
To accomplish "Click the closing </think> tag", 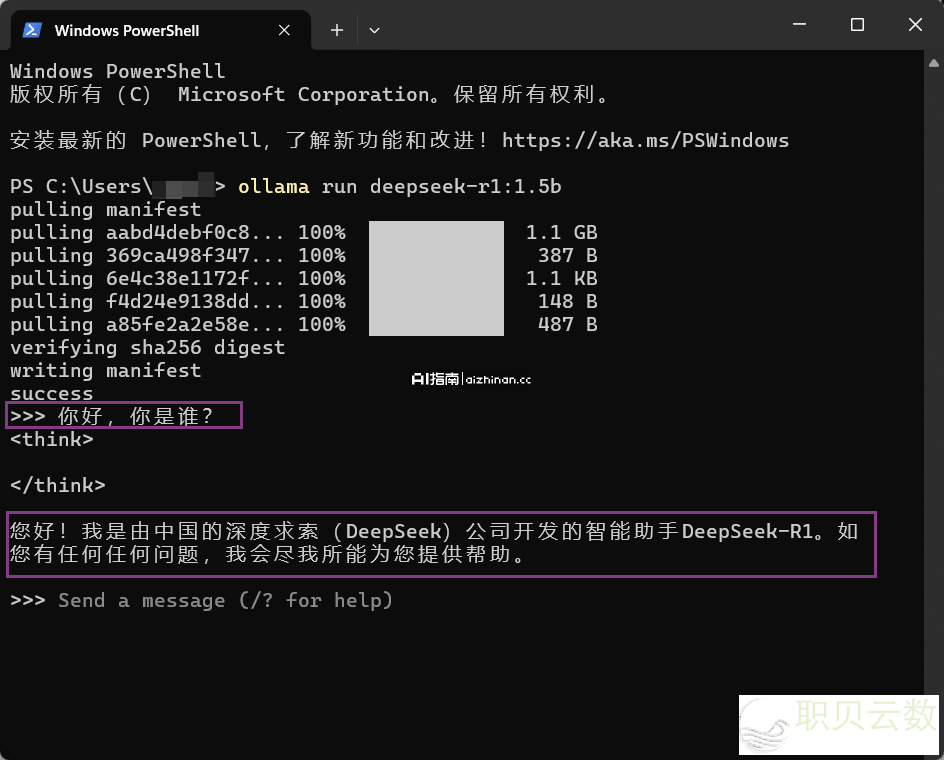I will pos(57,485).
